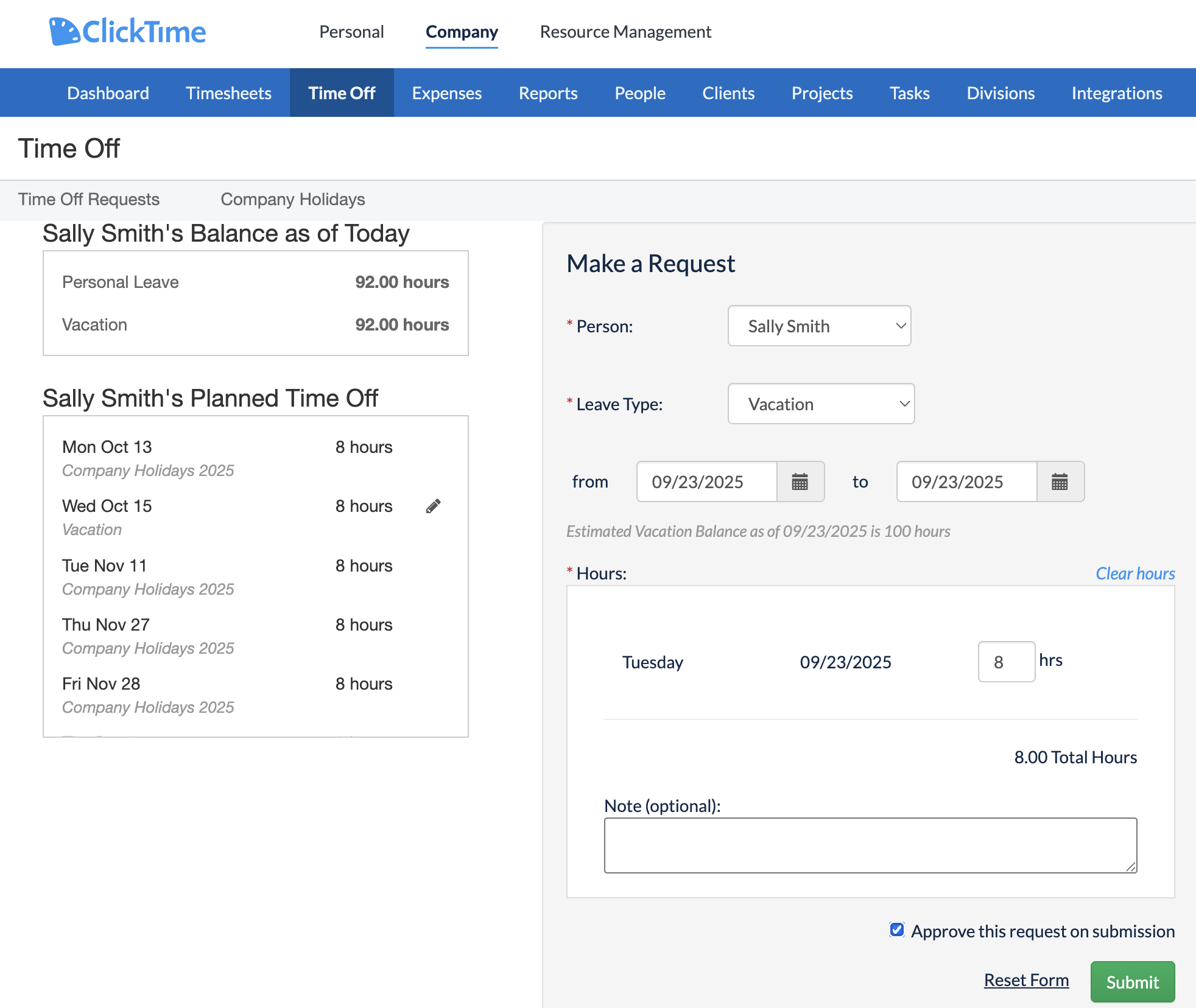The image size is (1196, 1008).
Task: Click the 'to' date input field
Action: click(x=966, y=481)
